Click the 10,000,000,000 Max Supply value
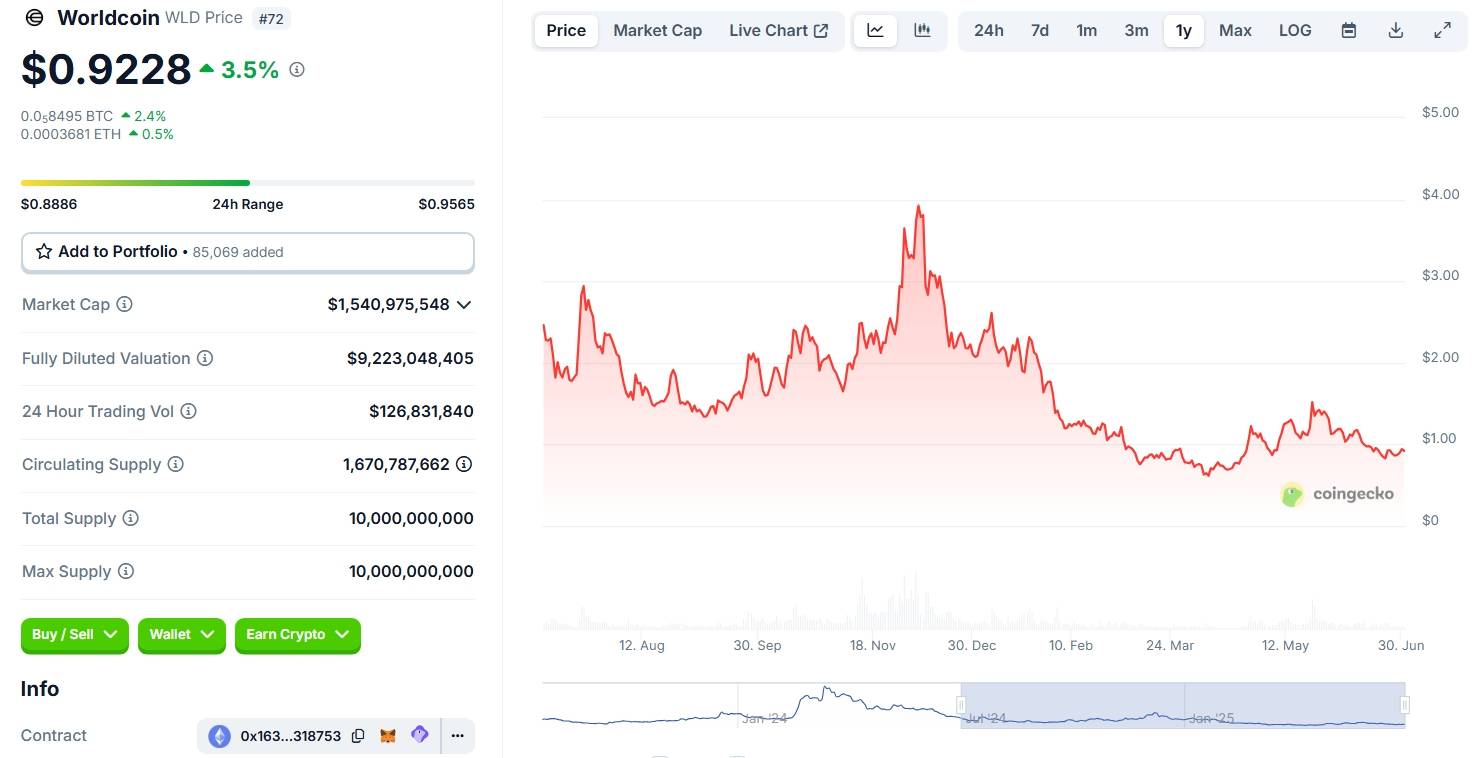This screenshot has width=1481, height=758. [x=411, y=571]
